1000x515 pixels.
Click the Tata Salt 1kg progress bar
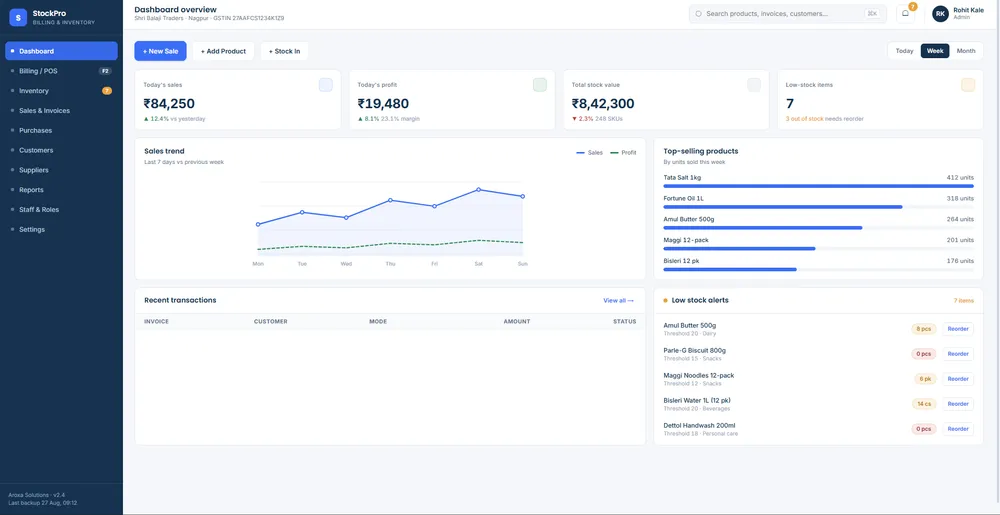(x=818, y=186)
